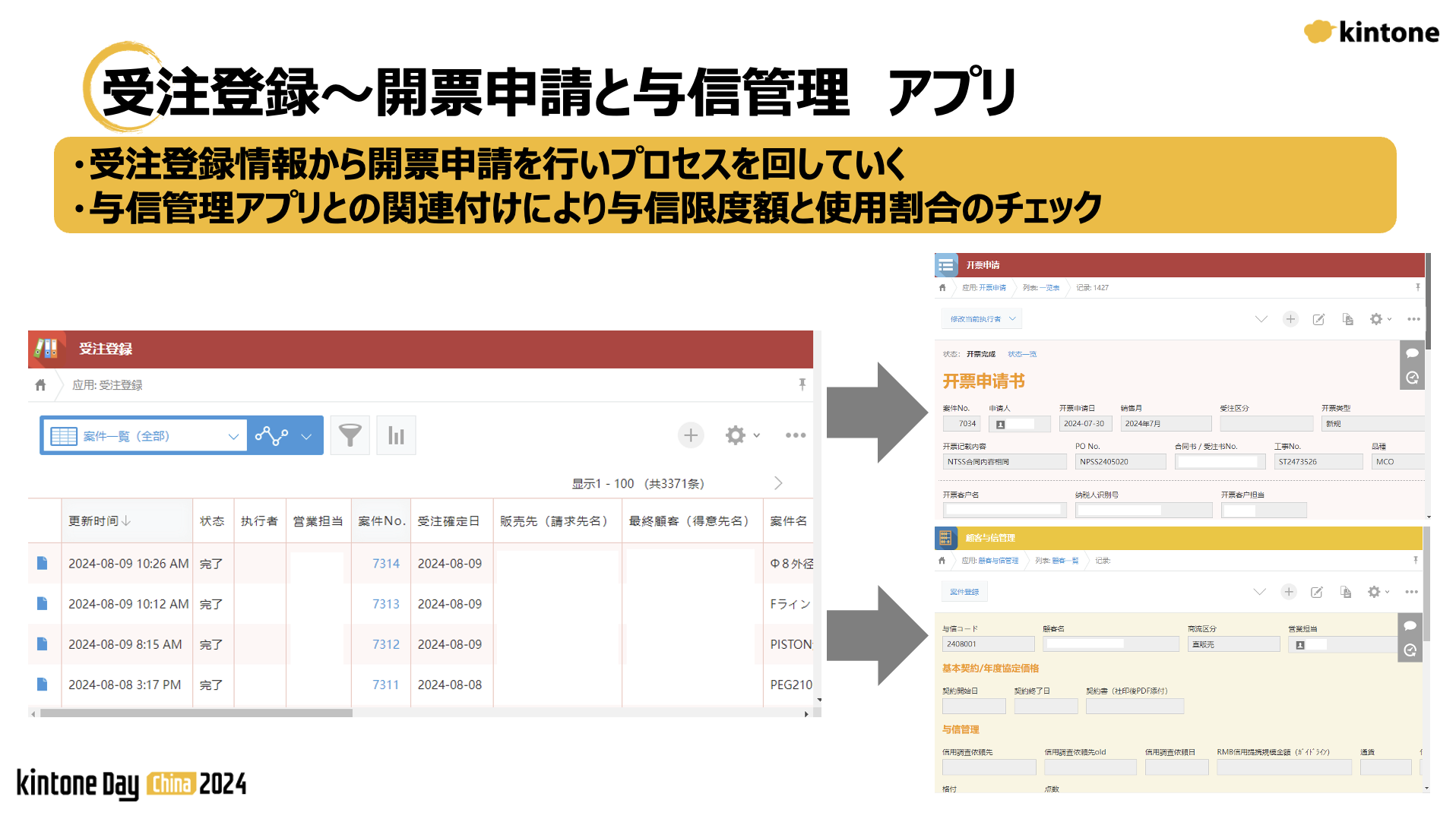1456x819 pixels.
Task: Open more options ellipsis in 开票申请
Action: tap(1413, 319)
